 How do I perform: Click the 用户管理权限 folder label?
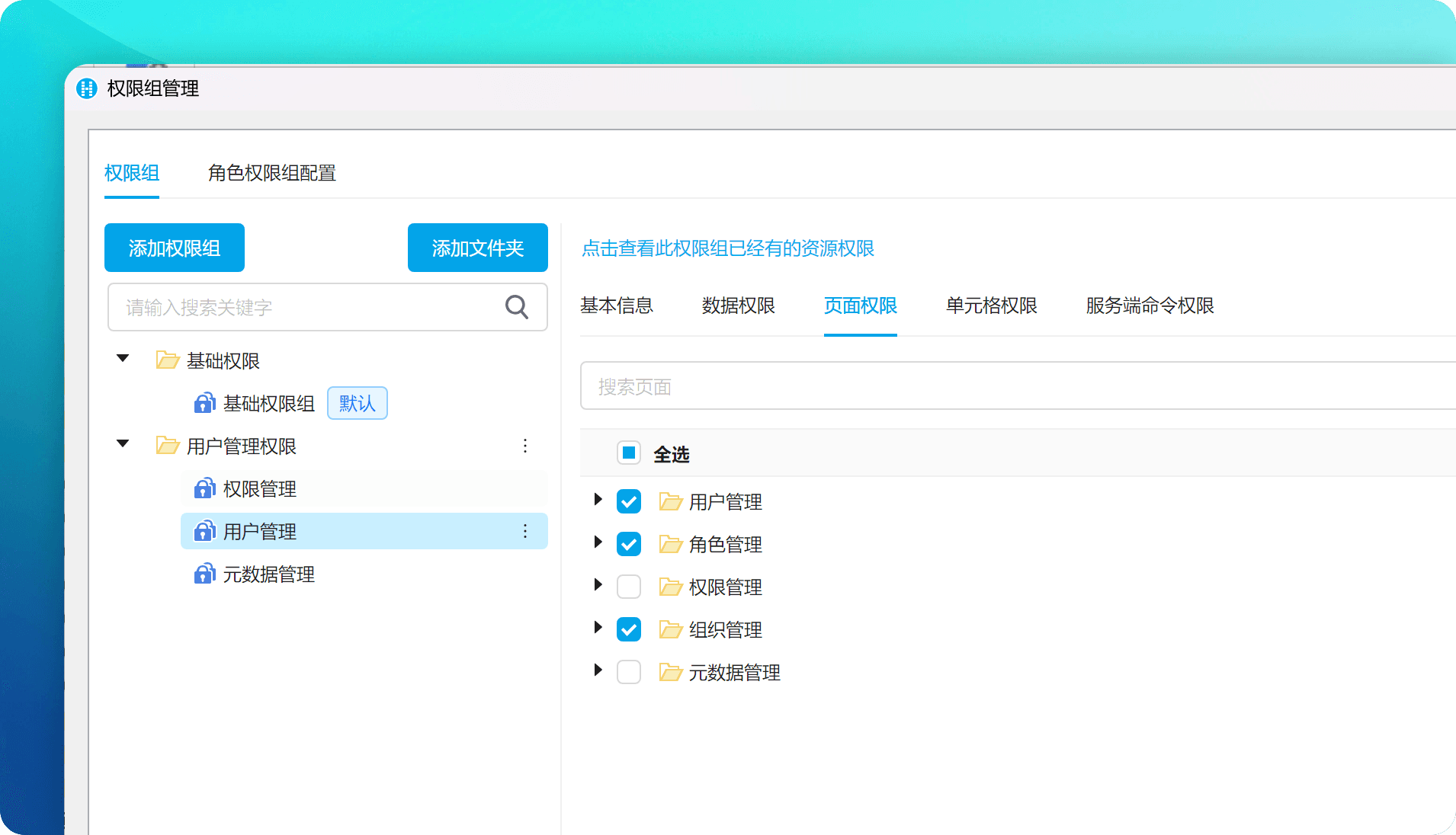point(242,446)
